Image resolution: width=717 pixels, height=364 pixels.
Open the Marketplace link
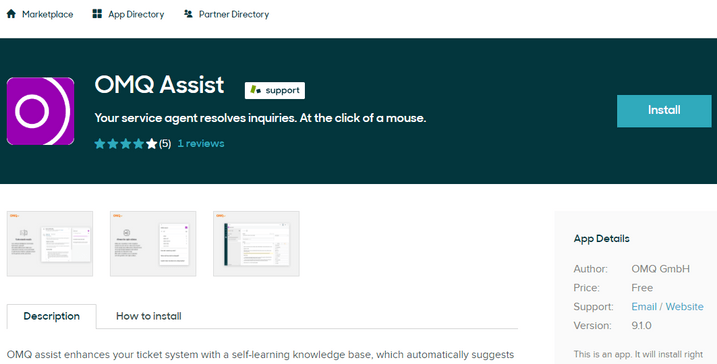pos(48,14)
